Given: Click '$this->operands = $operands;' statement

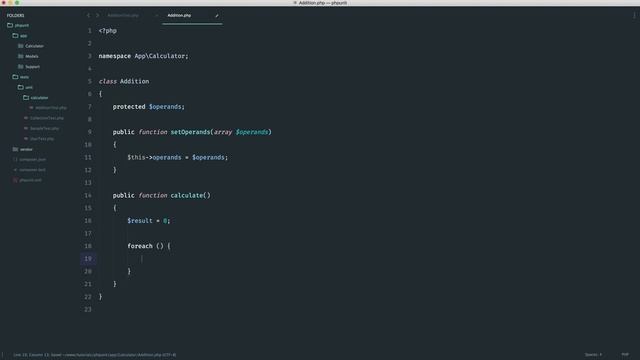Looking at the screenshot, I should pyautogui.click(x=178, y=157).
